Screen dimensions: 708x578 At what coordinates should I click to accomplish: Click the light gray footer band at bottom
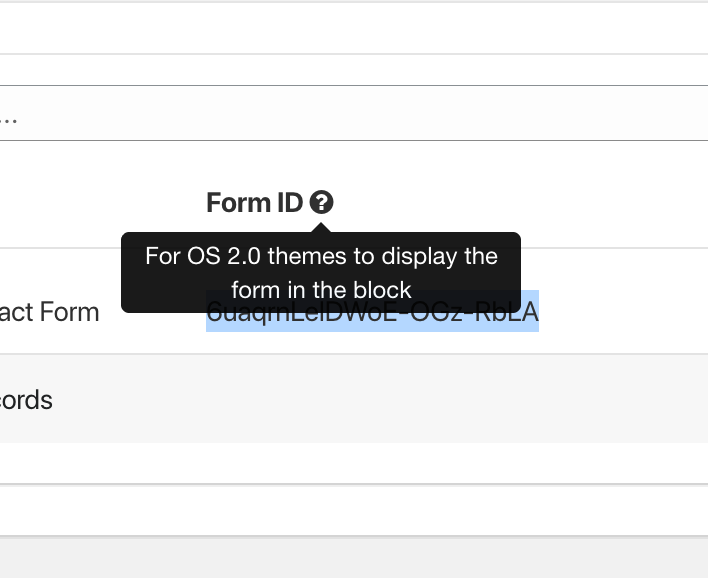(x=350, y=558)
